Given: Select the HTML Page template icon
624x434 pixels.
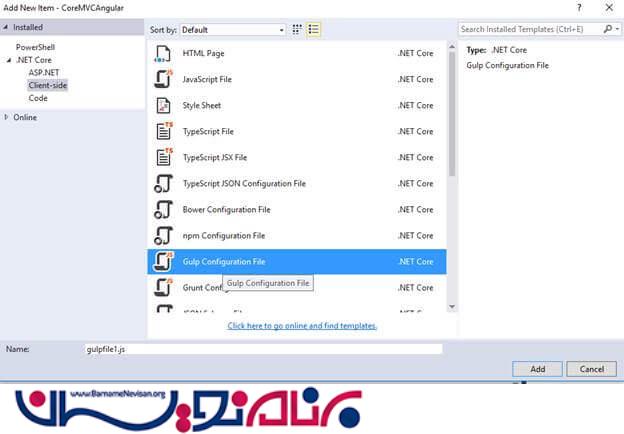Looking at the screenshot, I should (x=163, y=53).
